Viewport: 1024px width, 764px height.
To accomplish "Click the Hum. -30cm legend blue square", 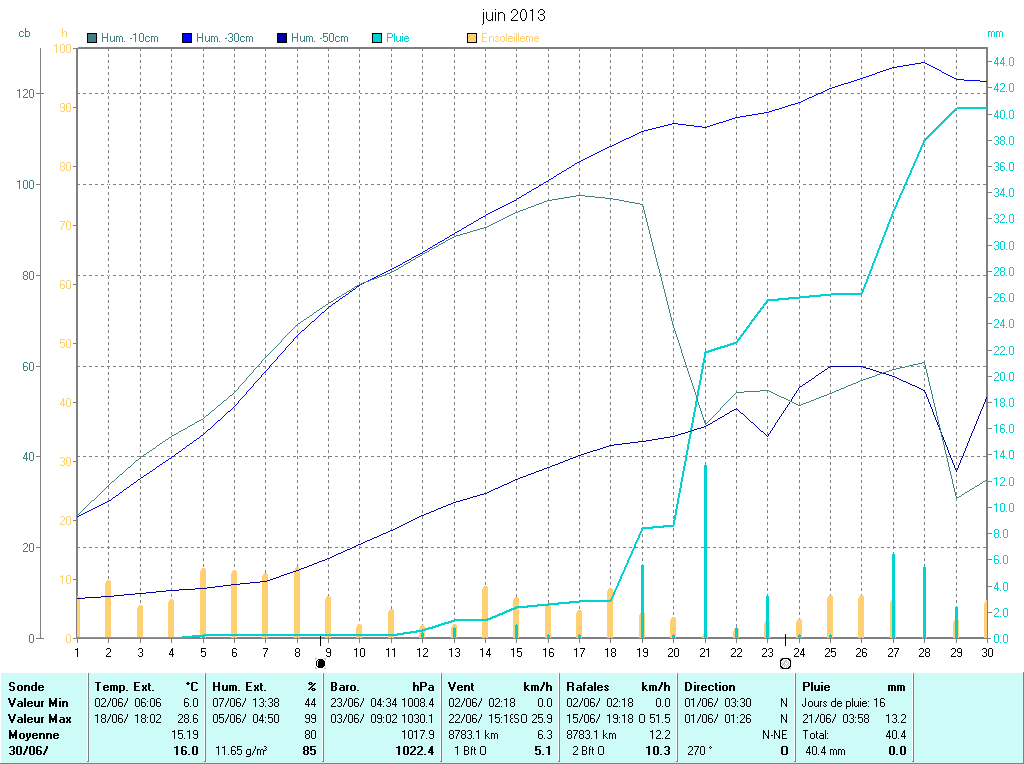I will (187, 38).
